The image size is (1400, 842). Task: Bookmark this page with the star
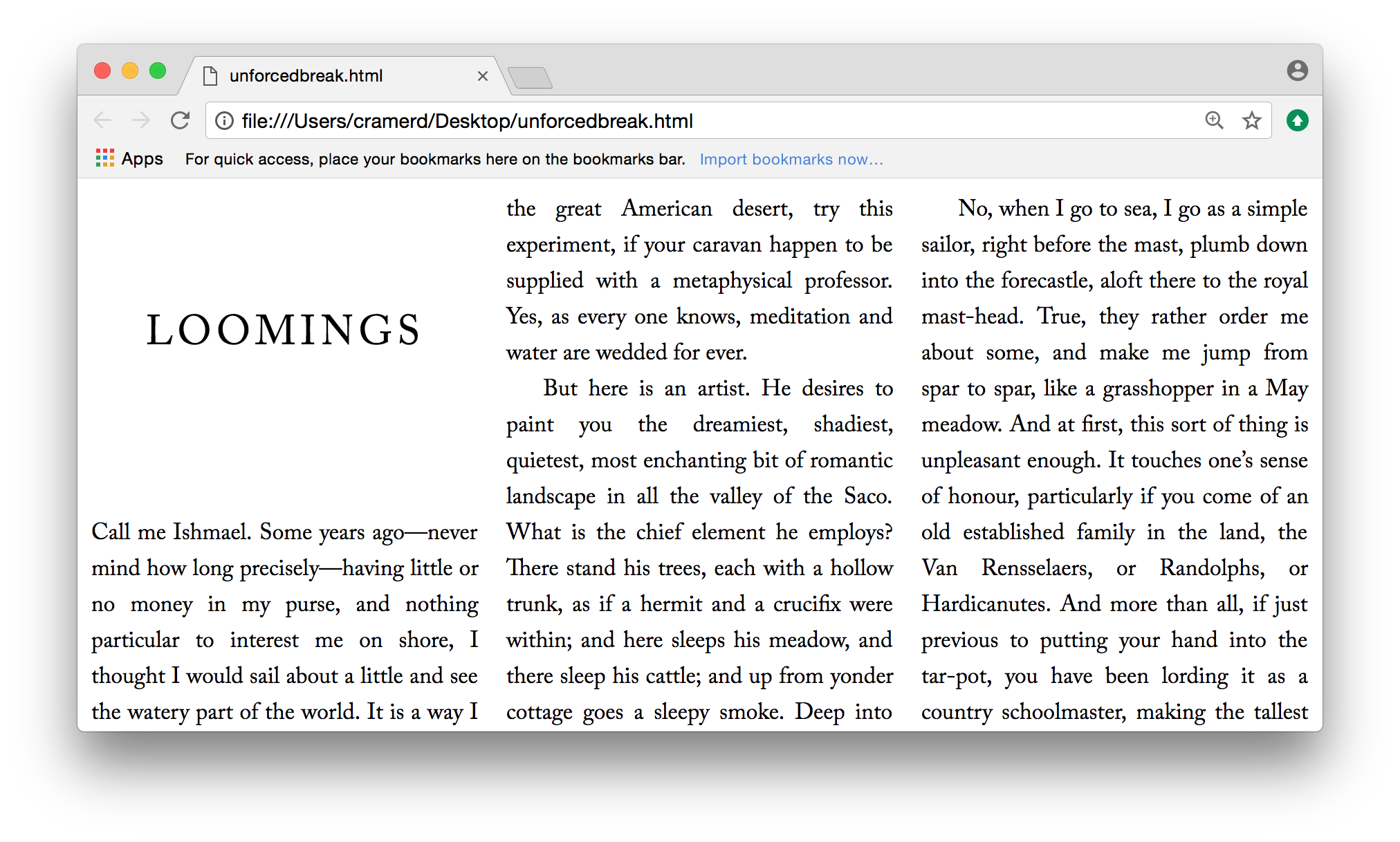pyautogui.click(x=1251, y=121)
